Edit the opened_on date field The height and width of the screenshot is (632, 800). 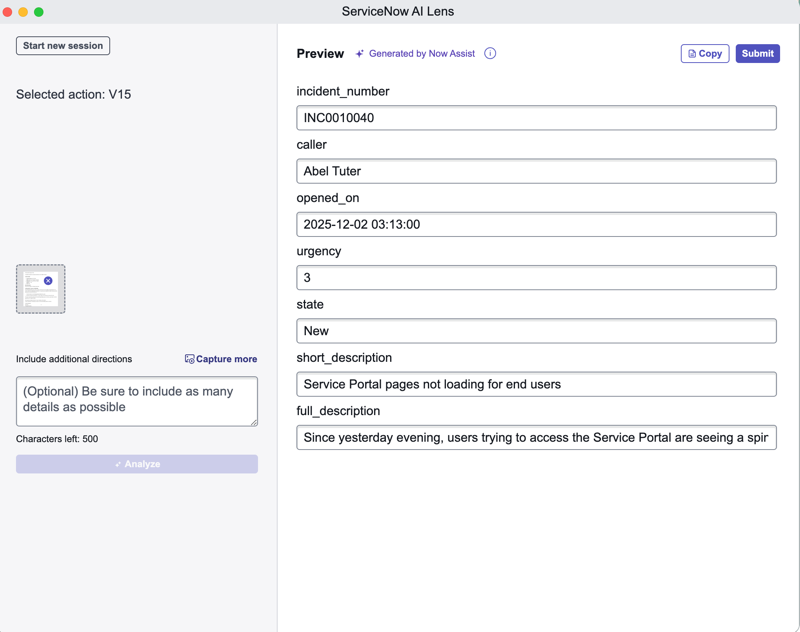click(536, 224)
